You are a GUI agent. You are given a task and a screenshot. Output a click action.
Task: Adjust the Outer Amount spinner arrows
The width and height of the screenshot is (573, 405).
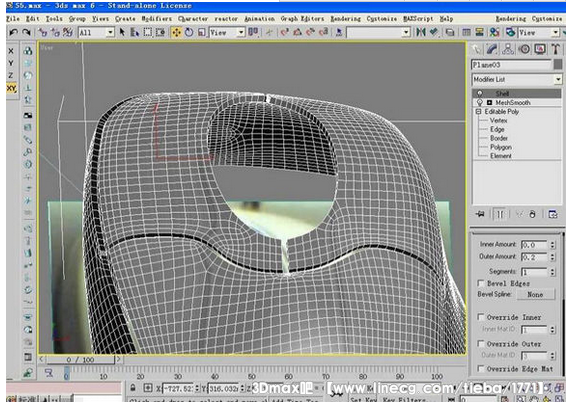(x=553, y=257)
